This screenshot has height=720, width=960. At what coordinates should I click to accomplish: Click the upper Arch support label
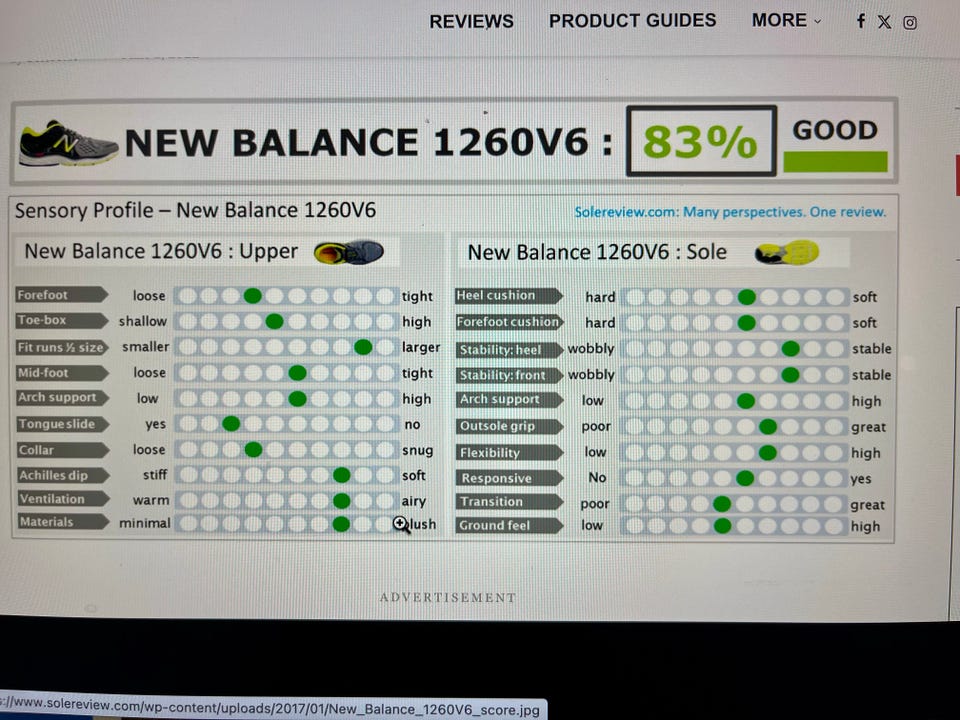(61, 397)
